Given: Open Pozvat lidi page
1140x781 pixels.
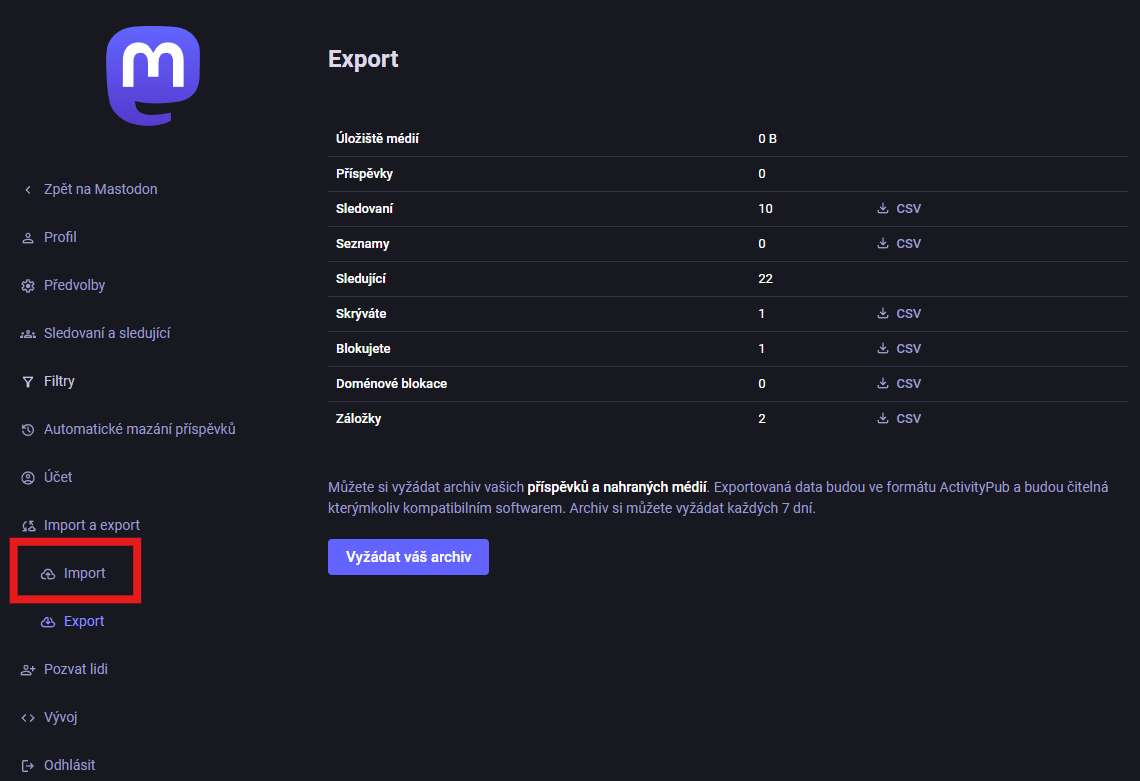Looking at the screenshot, I should pos(75,670).
